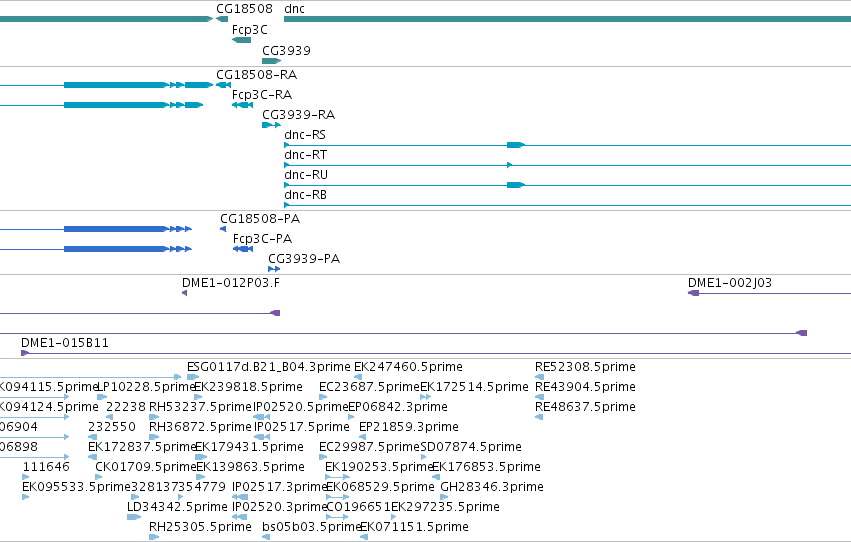Click the DME1-012P03.F clone label

[x=231, y=283]
